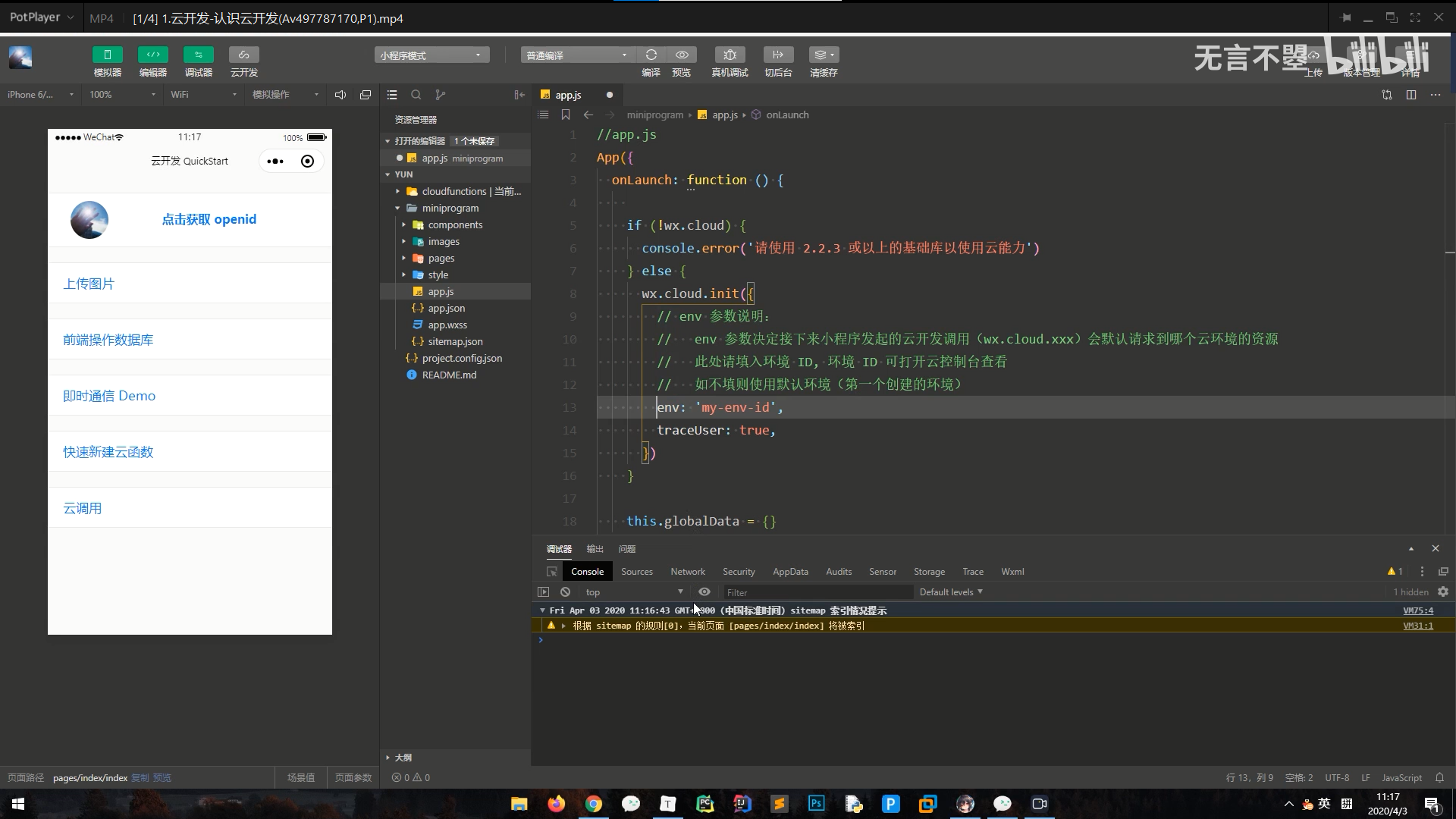Open the Wxml devtools tab
Image resolution: width=1456 pixels, height=819 pixels.
tap(1012, 572)
